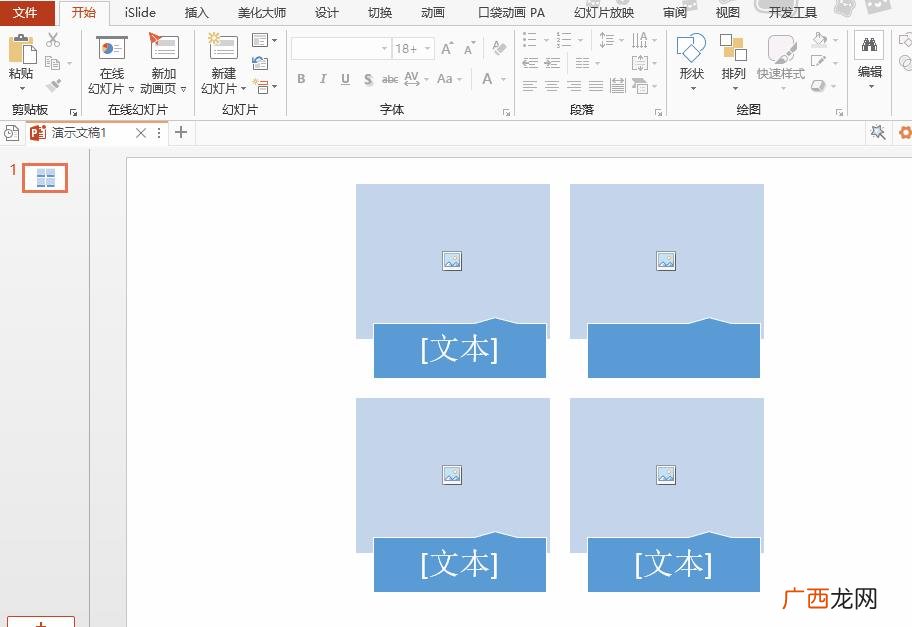
Task: Open the font size 18+ dropdown
Action: click(428, 49)
